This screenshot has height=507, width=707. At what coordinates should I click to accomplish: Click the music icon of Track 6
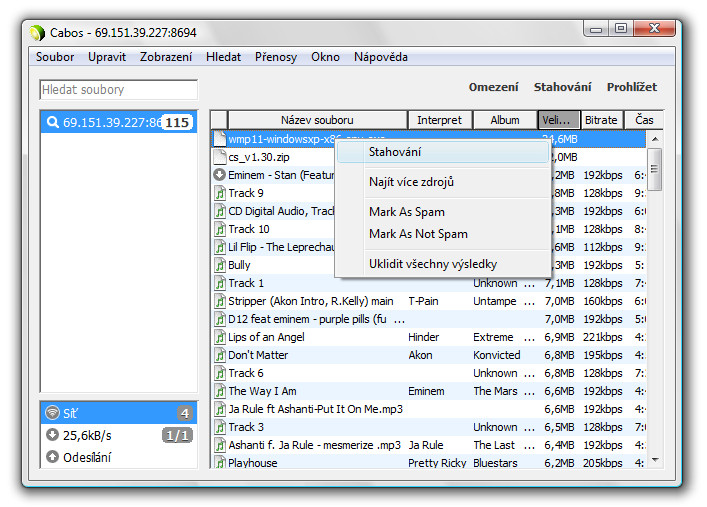tap(220, 373)
